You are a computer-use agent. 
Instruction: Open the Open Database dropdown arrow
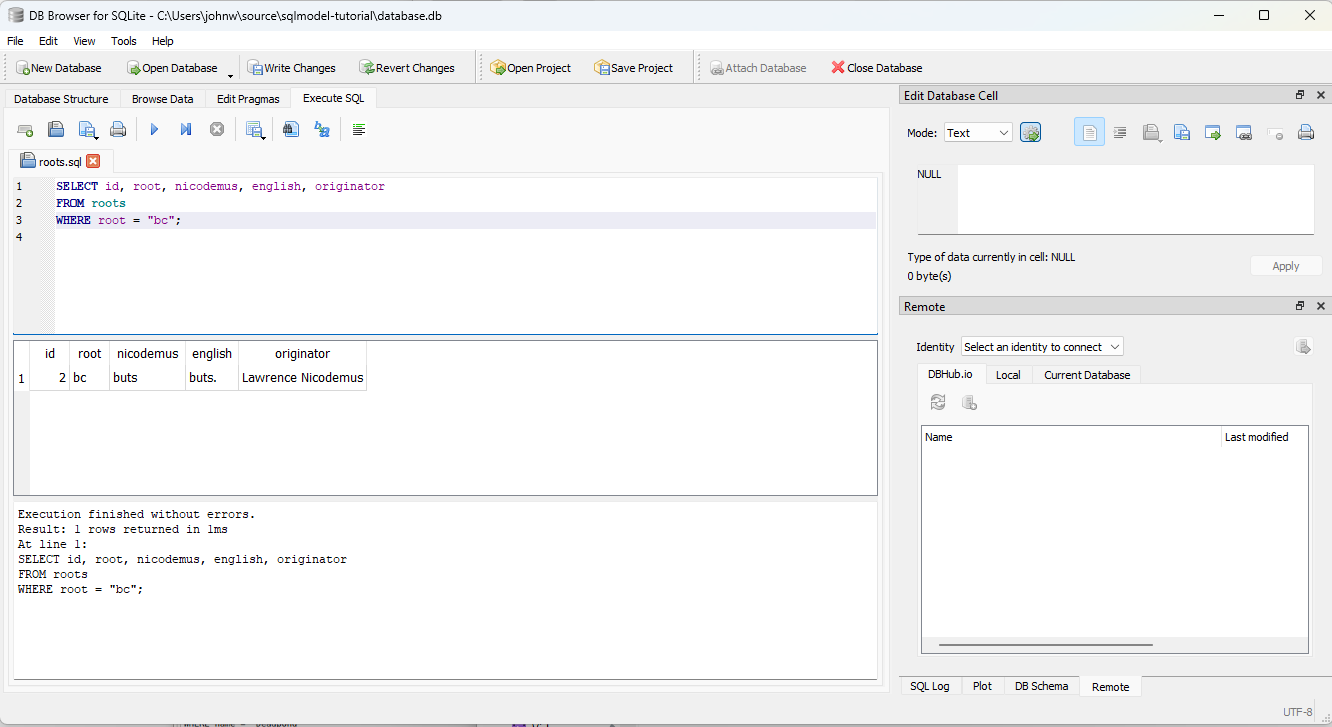point(231,74)
